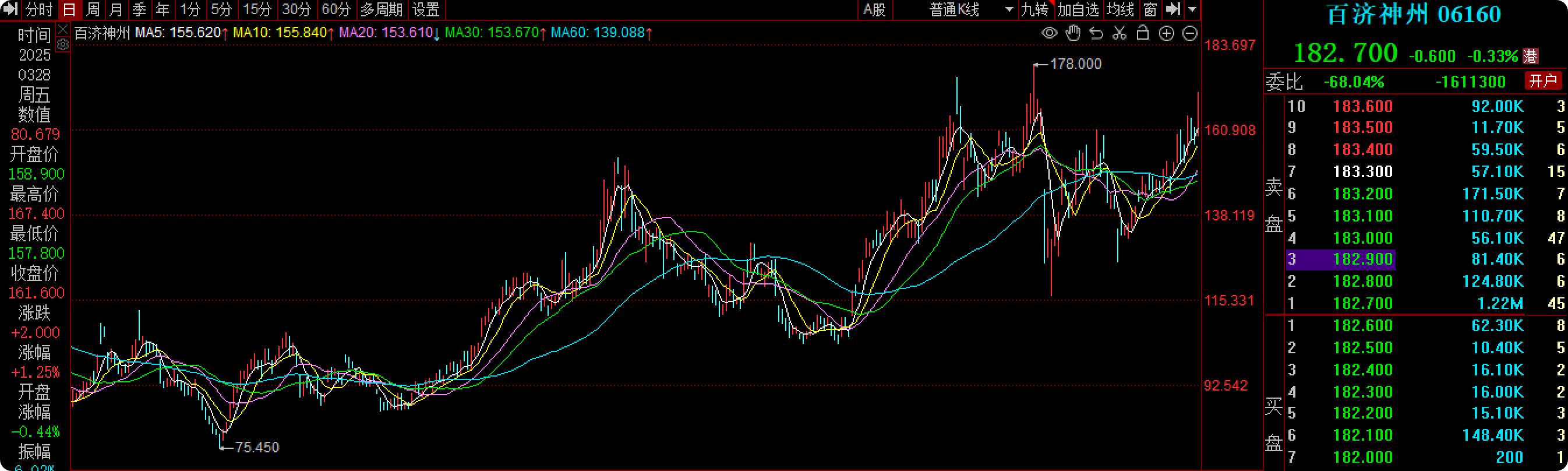Click the 160.908 price axis label

1230,131
